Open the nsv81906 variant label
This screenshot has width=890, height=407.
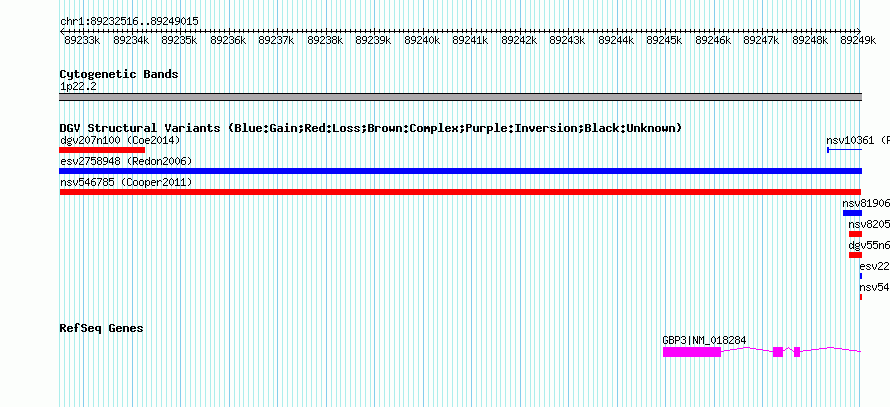coord(866,204)
